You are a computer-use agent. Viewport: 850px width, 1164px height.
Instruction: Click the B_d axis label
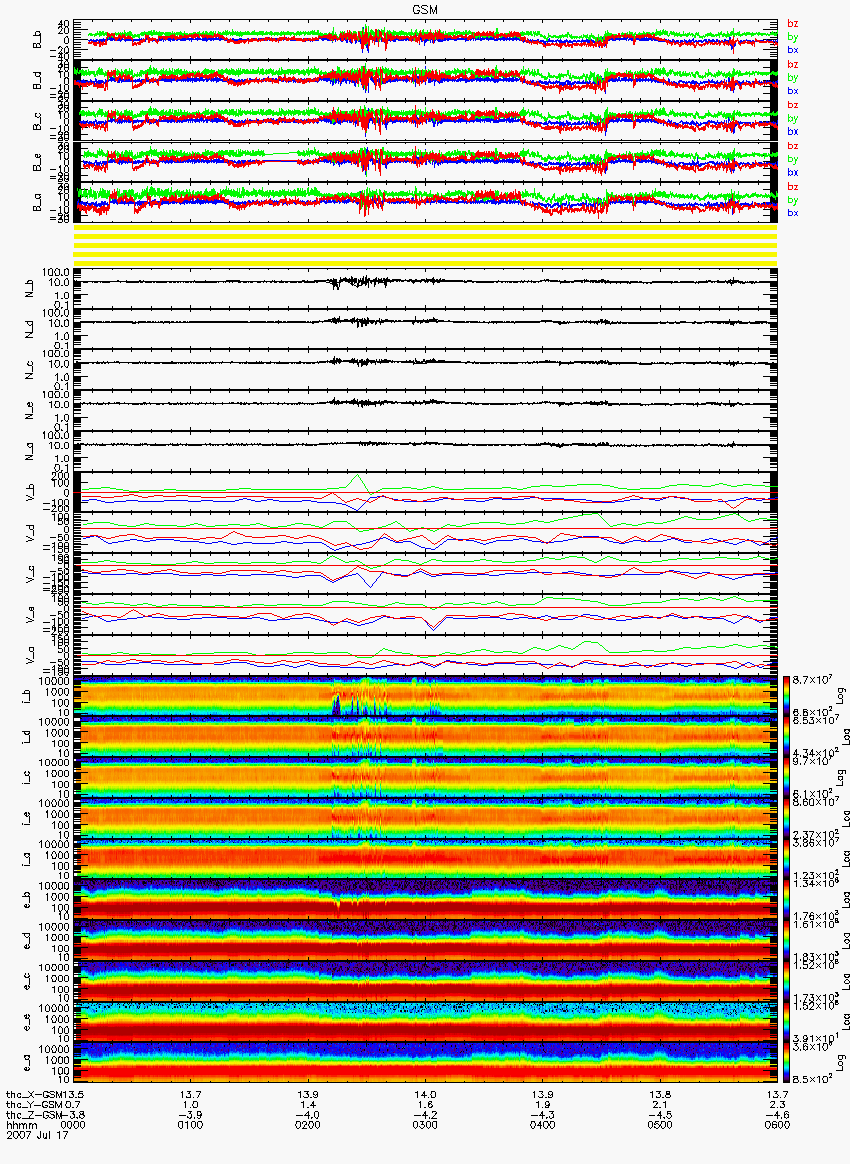pos(37,81)
